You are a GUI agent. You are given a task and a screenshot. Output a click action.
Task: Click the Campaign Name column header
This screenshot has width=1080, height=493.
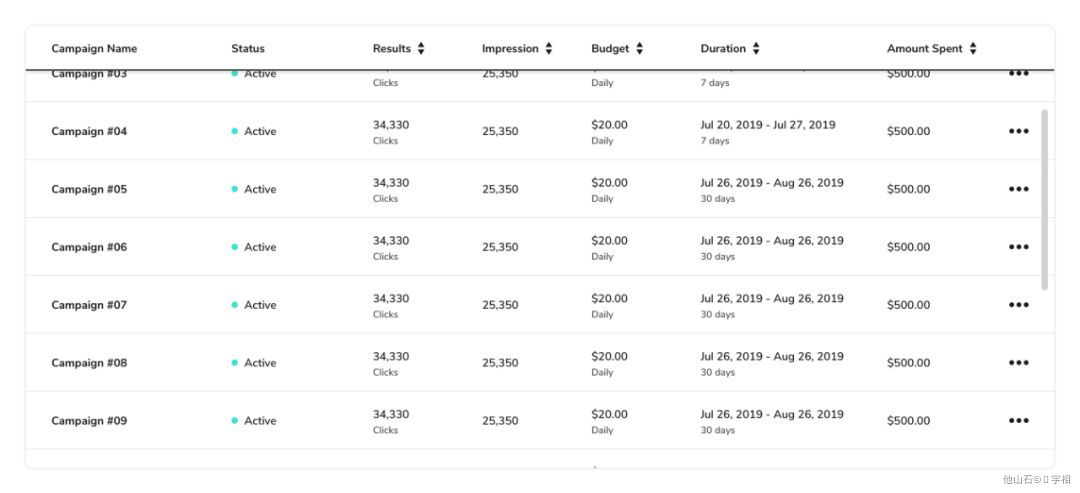pos(94,48)
